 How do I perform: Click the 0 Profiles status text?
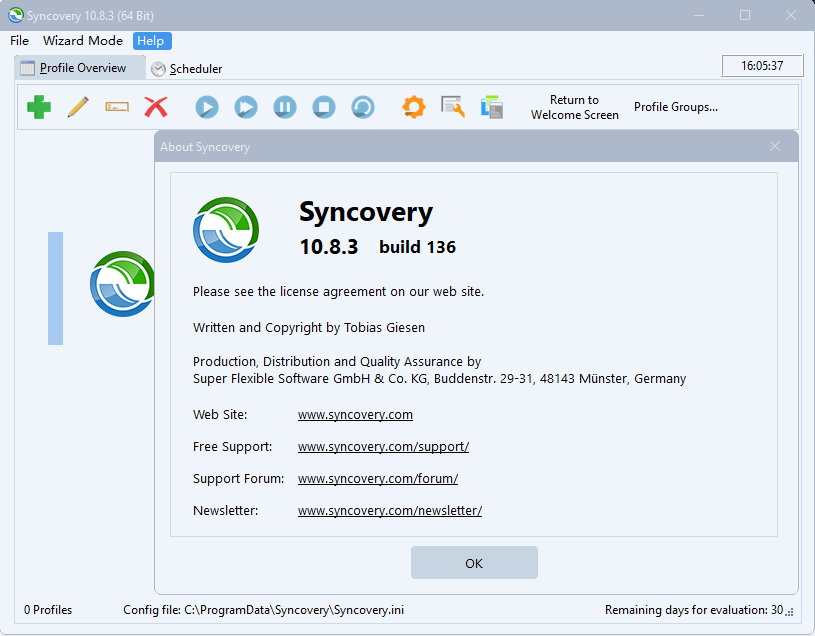pos(48,610)
